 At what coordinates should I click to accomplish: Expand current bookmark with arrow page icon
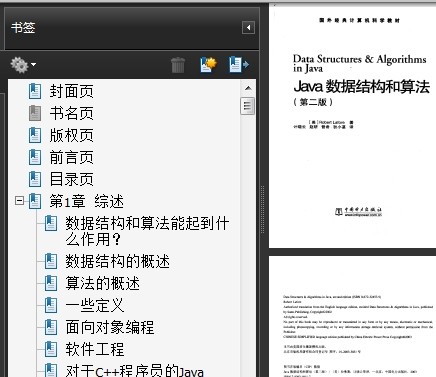[239, 65]
